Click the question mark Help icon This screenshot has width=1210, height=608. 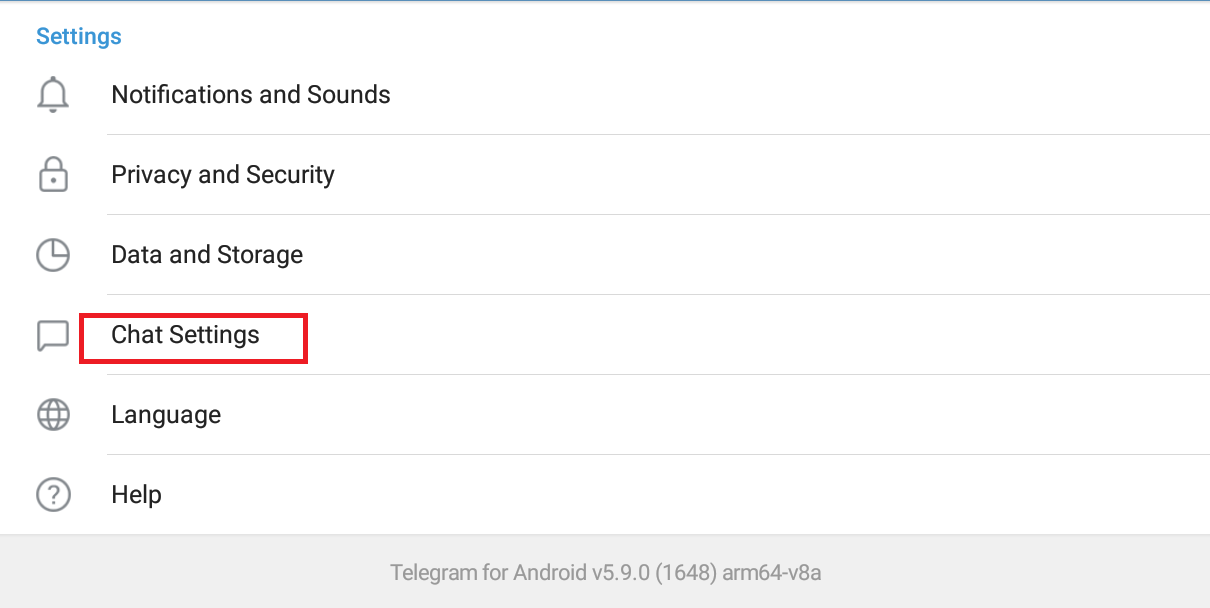tap(53, 495)
